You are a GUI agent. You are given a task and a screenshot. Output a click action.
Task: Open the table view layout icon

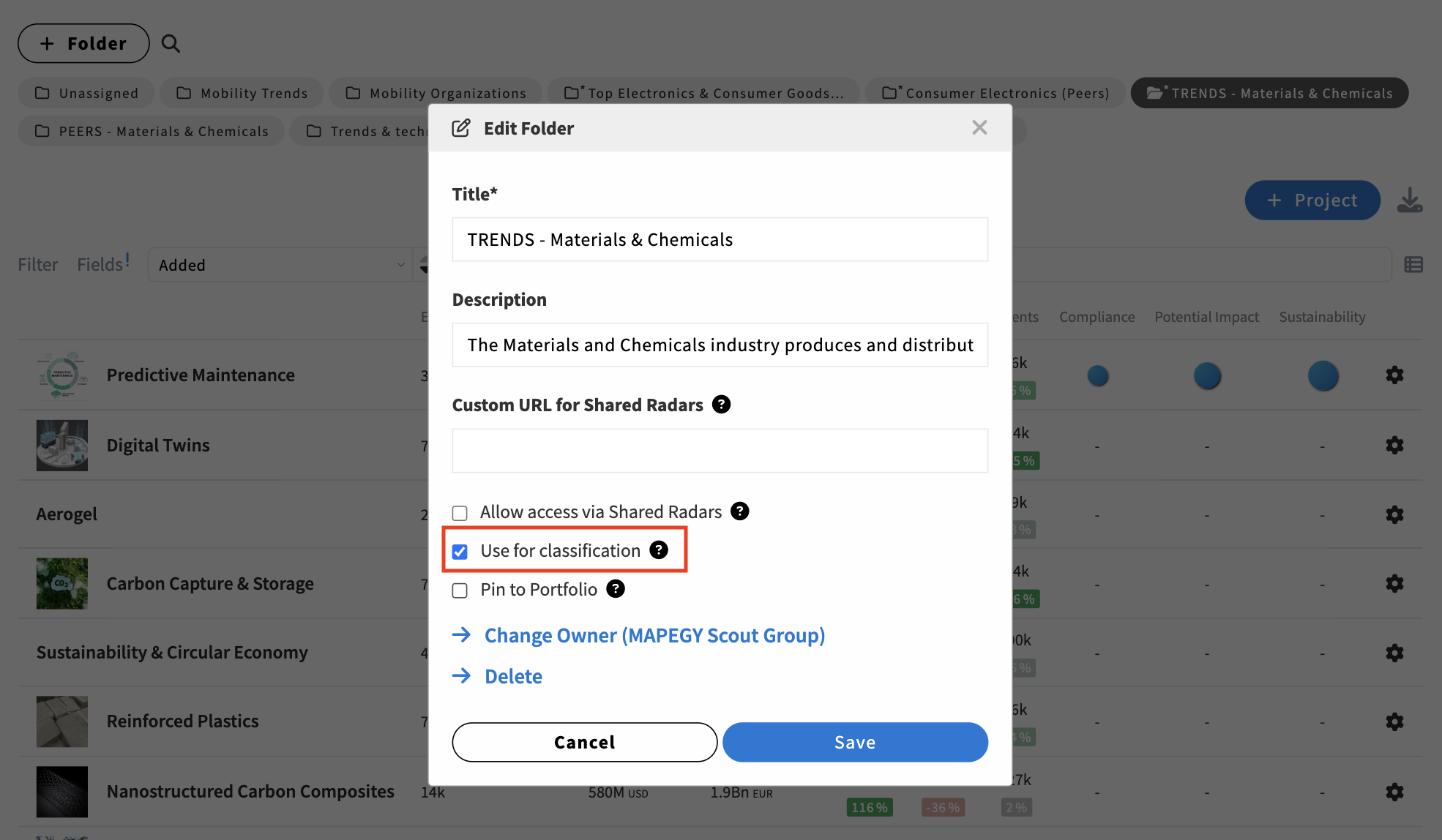point(1413,265)
